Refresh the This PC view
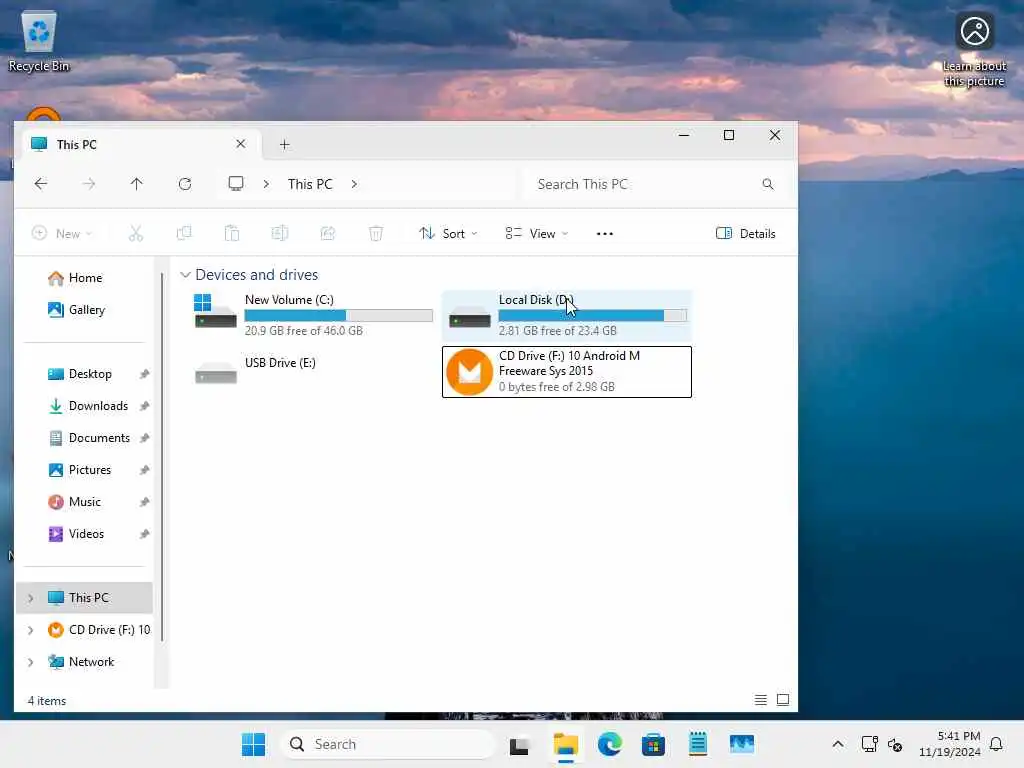 [185, 184]
